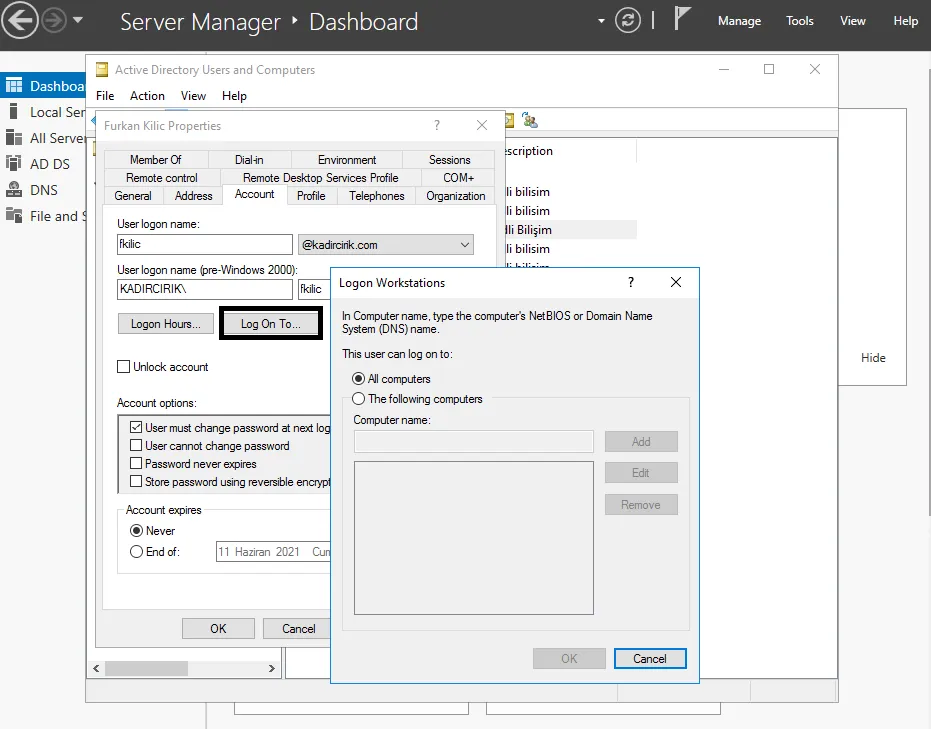The width and height of the screenshot is (931, 729).
Task: Open File menu in Active Directory window
Action: click(105, 96)
